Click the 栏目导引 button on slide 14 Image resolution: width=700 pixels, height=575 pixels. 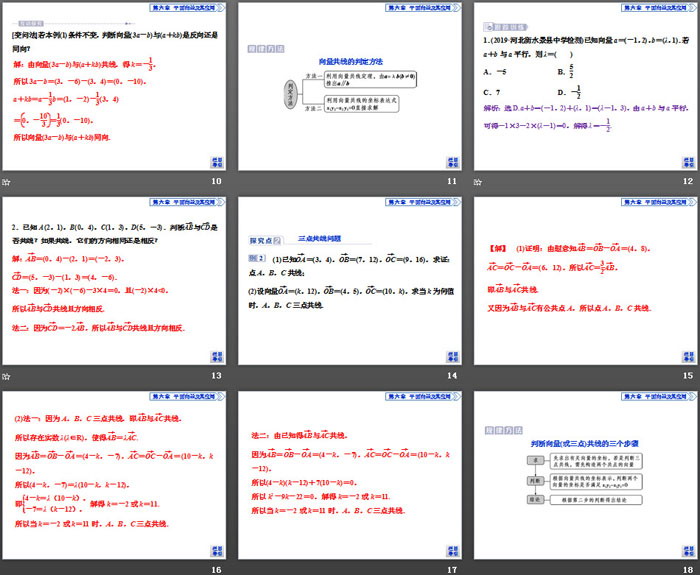(453, 357)
